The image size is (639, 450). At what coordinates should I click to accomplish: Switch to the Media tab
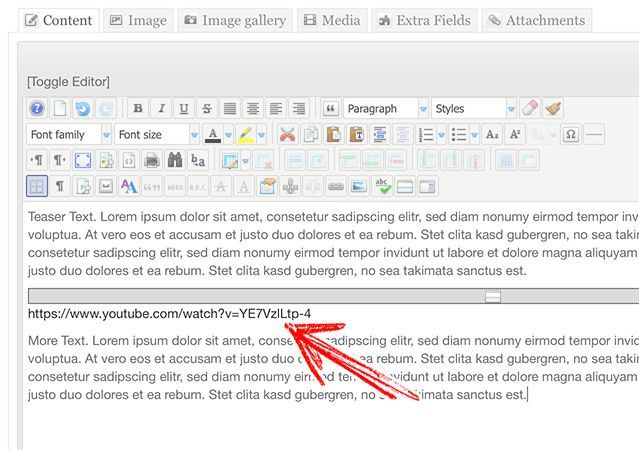(x=332, y=20)
